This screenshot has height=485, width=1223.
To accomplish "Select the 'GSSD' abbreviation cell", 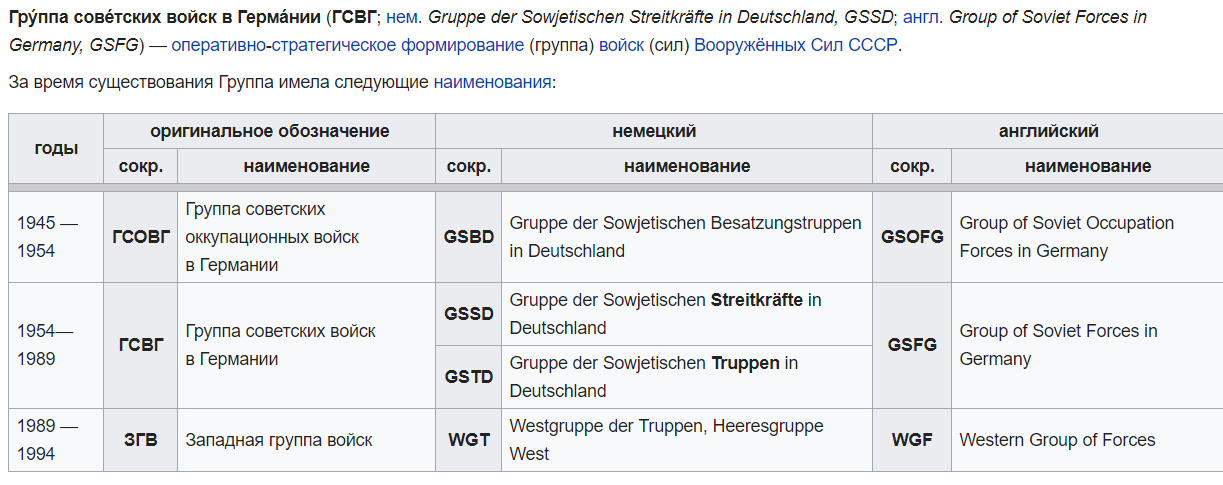I will 469,314.
